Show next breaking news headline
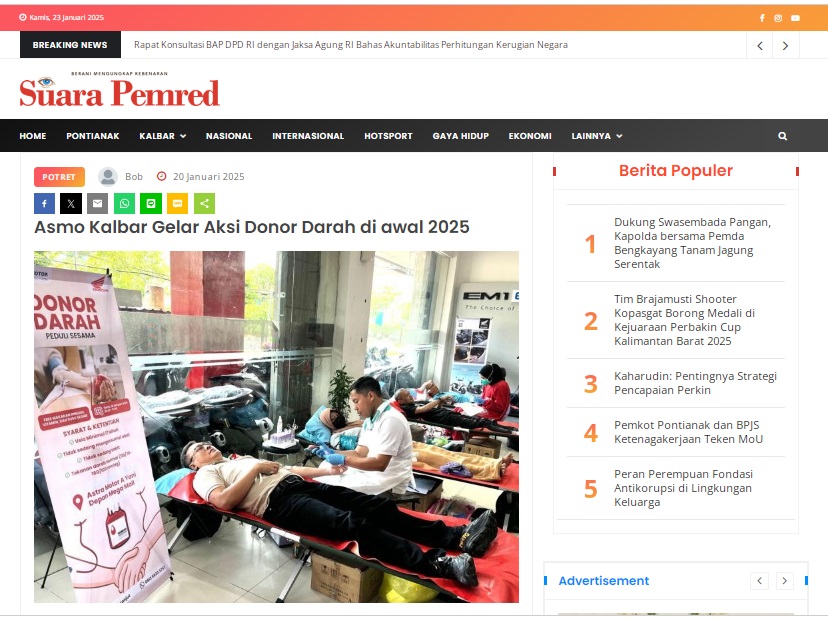Screen dimensions: 828x618 tap(785, 45)
